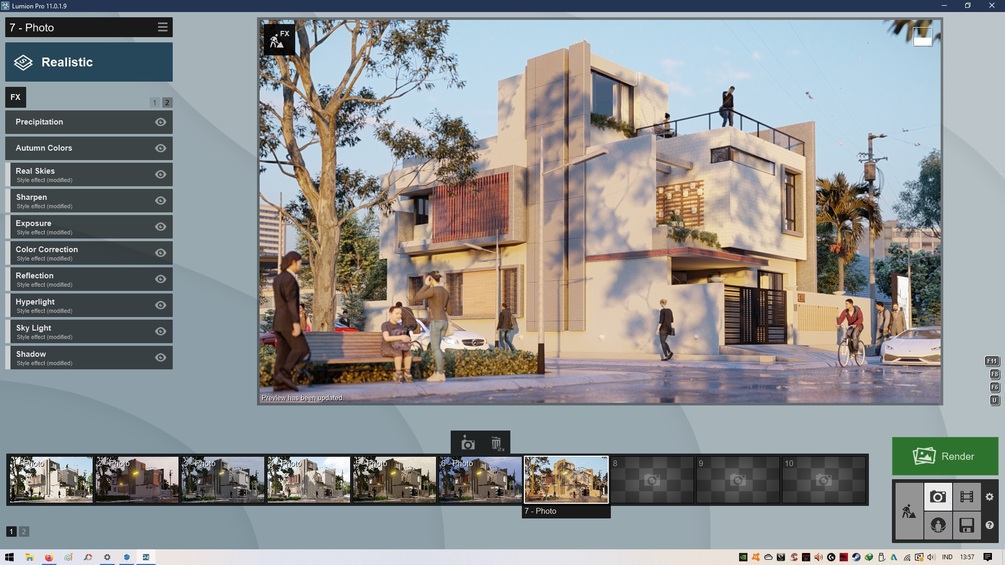Open the notification center icon
The image size is (1005, 565).
coord(988,557)
